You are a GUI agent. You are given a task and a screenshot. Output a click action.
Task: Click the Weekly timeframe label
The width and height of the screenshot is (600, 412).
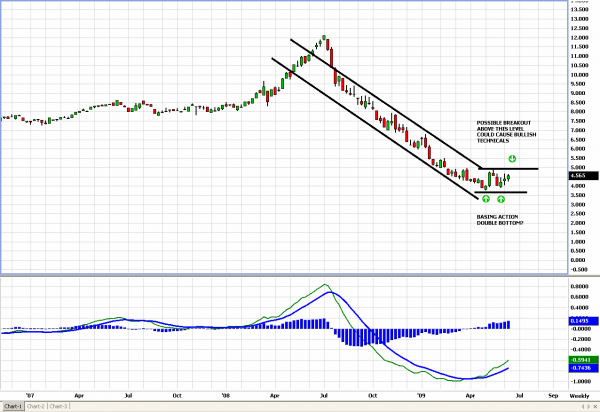(x=579, y=396)
